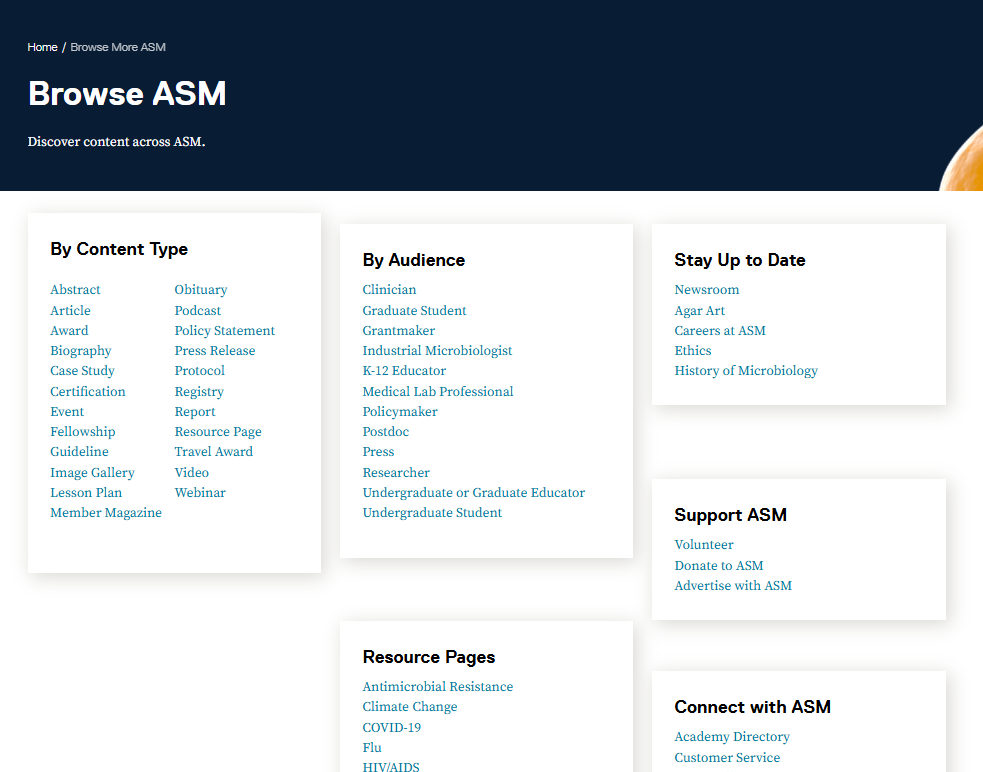The width and height of the screenshot is (983, 772).
Task: Open the Researcher audience link
Action: (396, 472)
